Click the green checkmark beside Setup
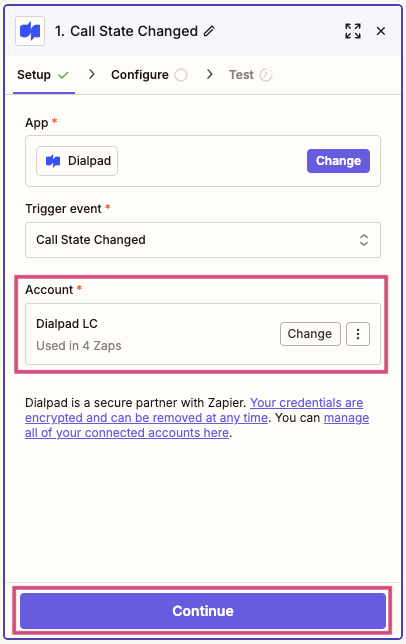Screen dimensions: 406x644 point(63,75)
